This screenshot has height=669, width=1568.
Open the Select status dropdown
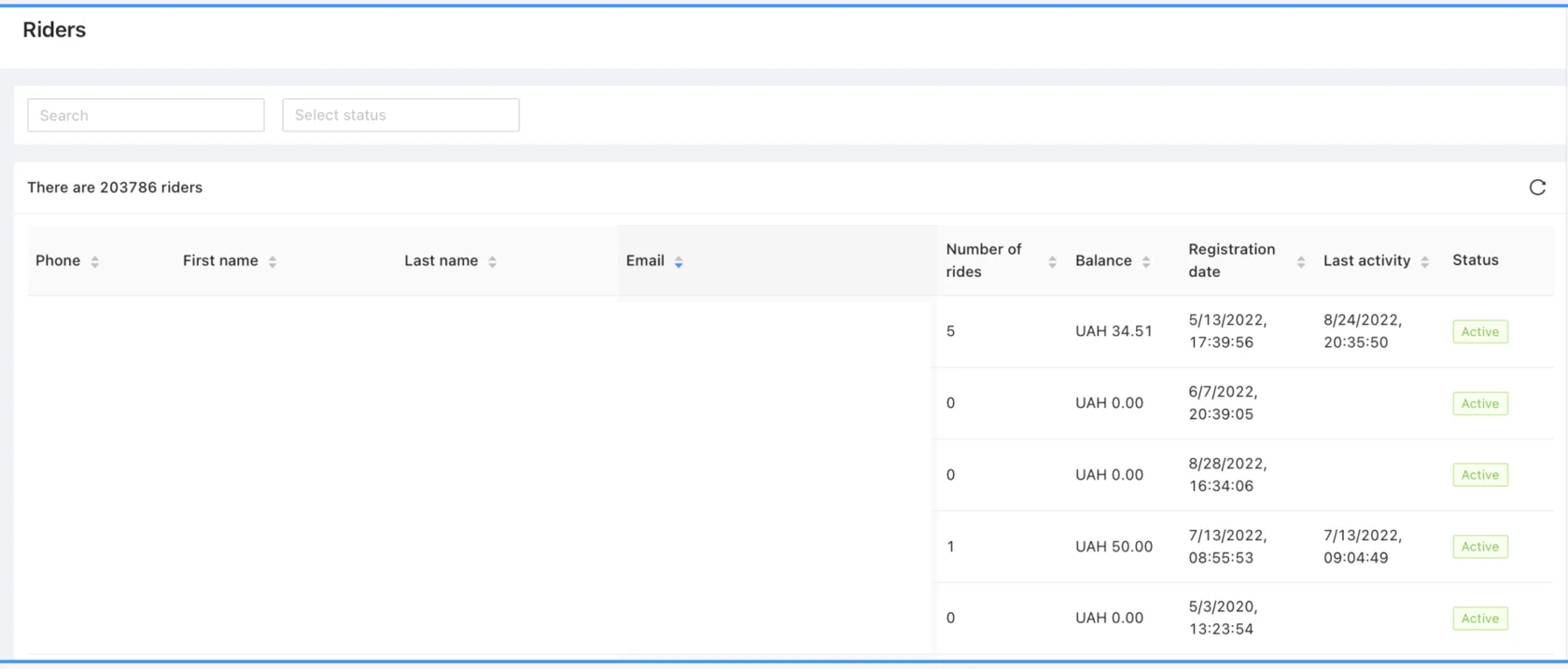click(x=400, y=115)
